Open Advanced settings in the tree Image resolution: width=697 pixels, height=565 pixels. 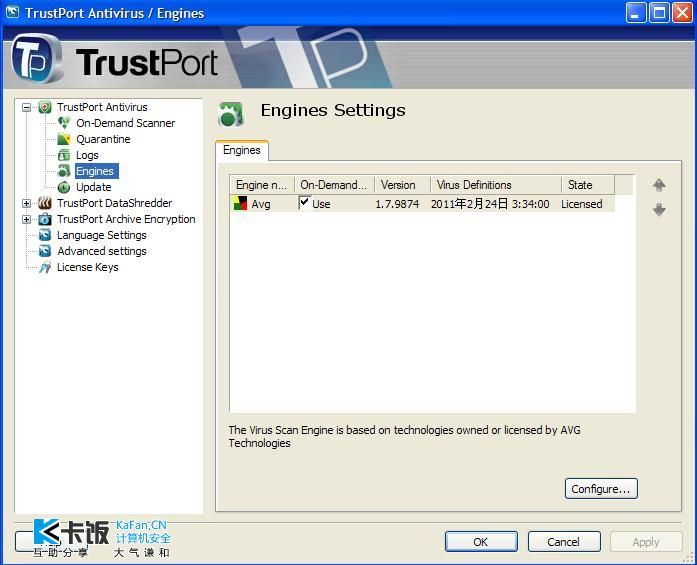point(102,251)
